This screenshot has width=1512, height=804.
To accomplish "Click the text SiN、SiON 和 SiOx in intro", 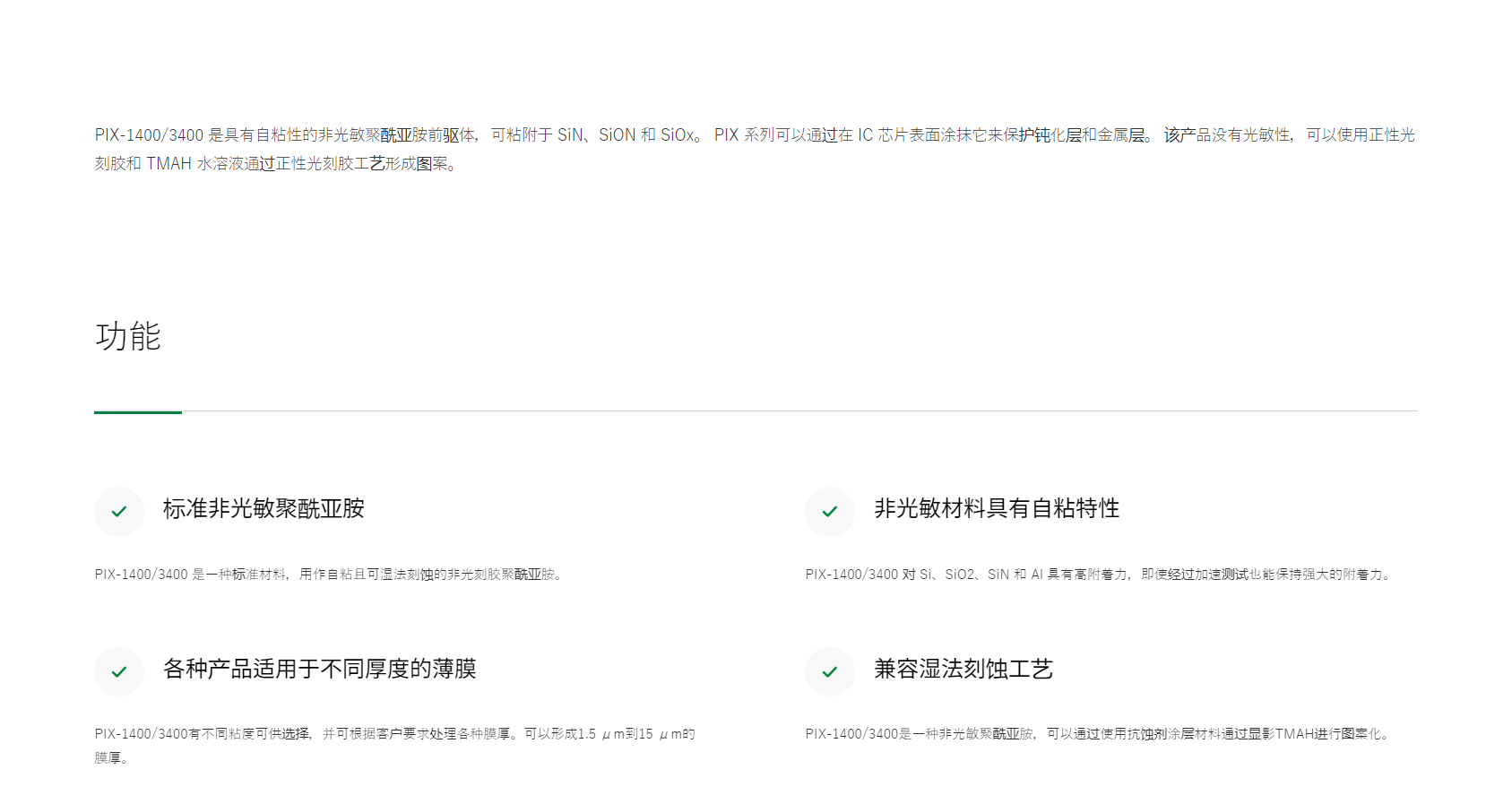I will click(x=627, y=135).
